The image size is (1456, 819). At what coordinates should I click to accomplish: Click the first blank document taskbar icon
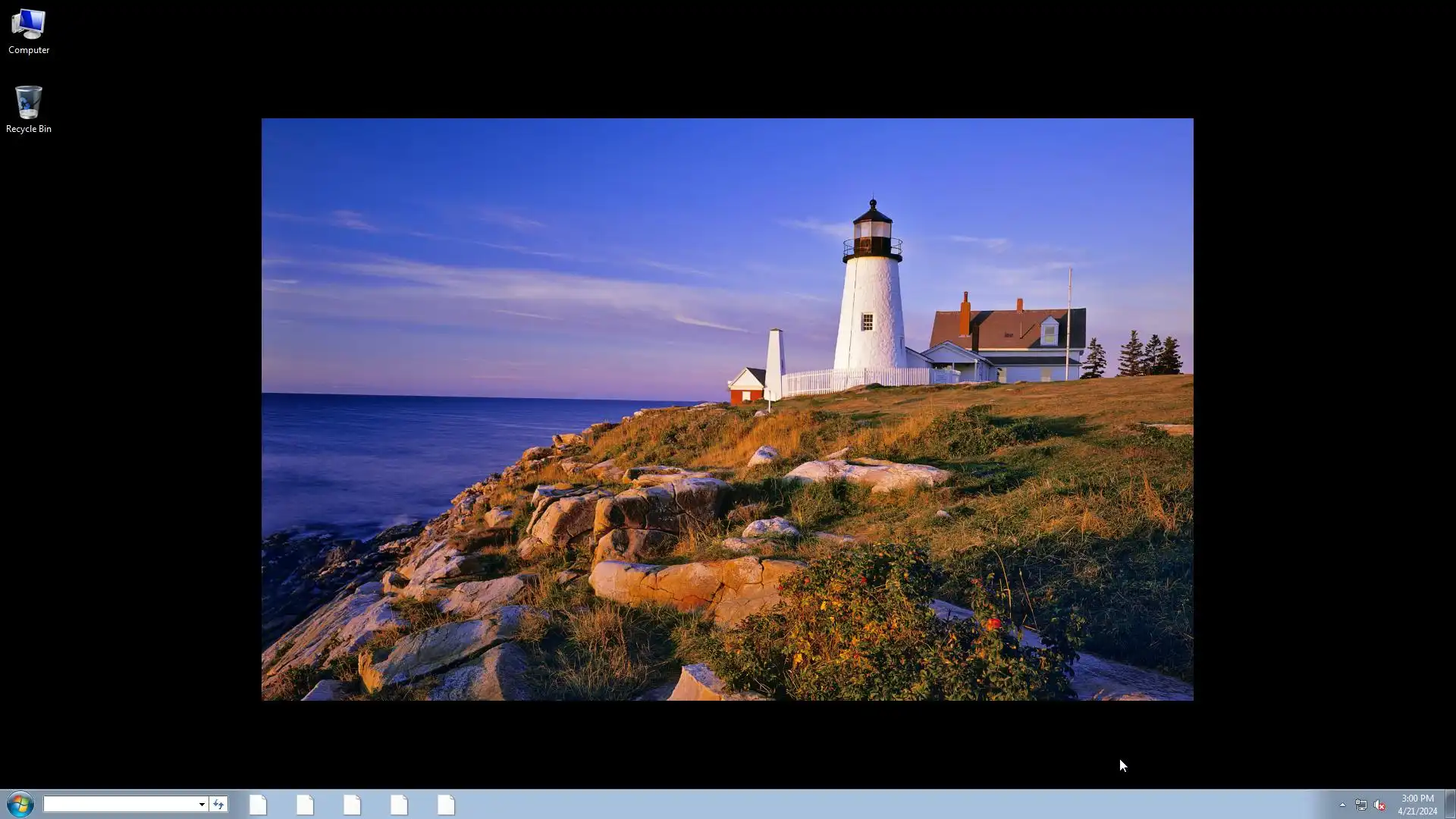point(258,805)
